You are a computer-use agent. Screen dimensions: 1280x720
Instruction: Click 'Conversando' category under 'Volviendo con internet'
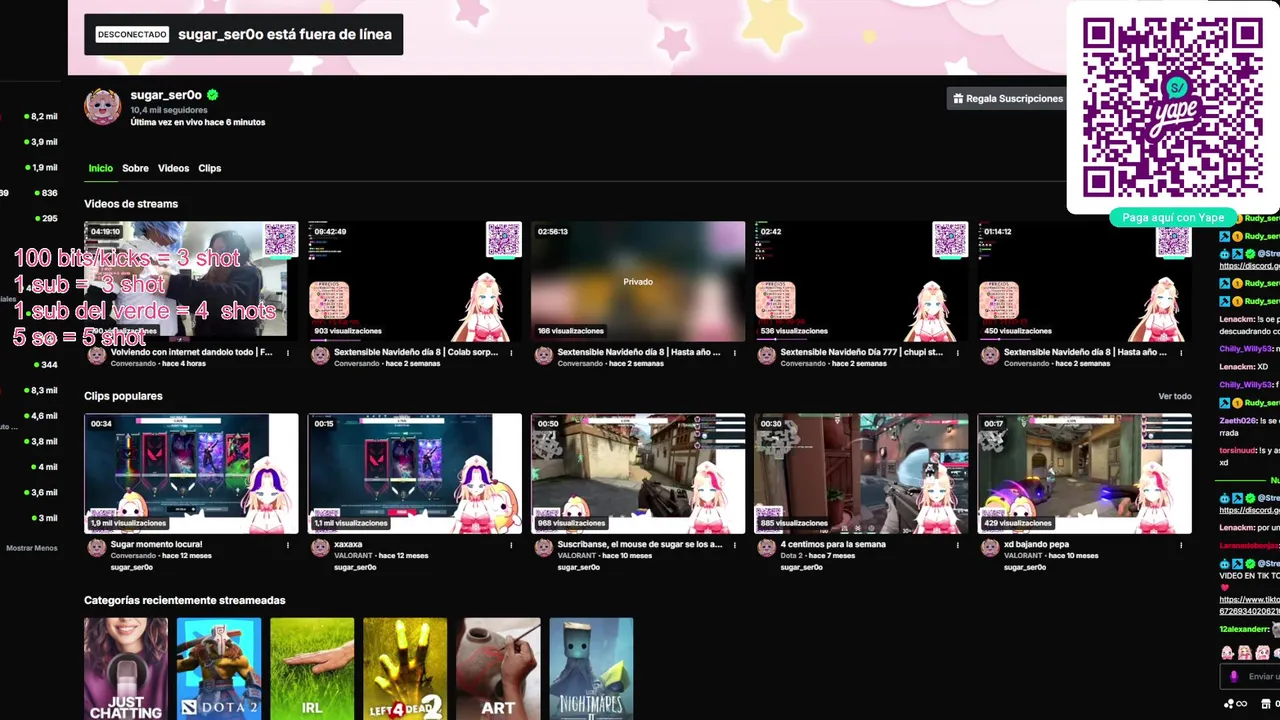[133, 364]
